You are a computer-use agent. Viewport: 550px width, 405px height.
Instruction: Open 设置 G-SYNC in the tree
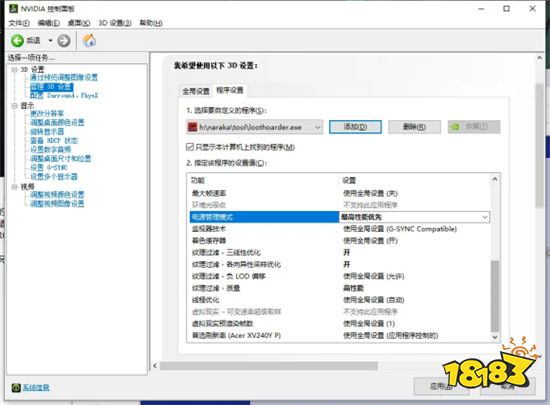coord(49,167)
